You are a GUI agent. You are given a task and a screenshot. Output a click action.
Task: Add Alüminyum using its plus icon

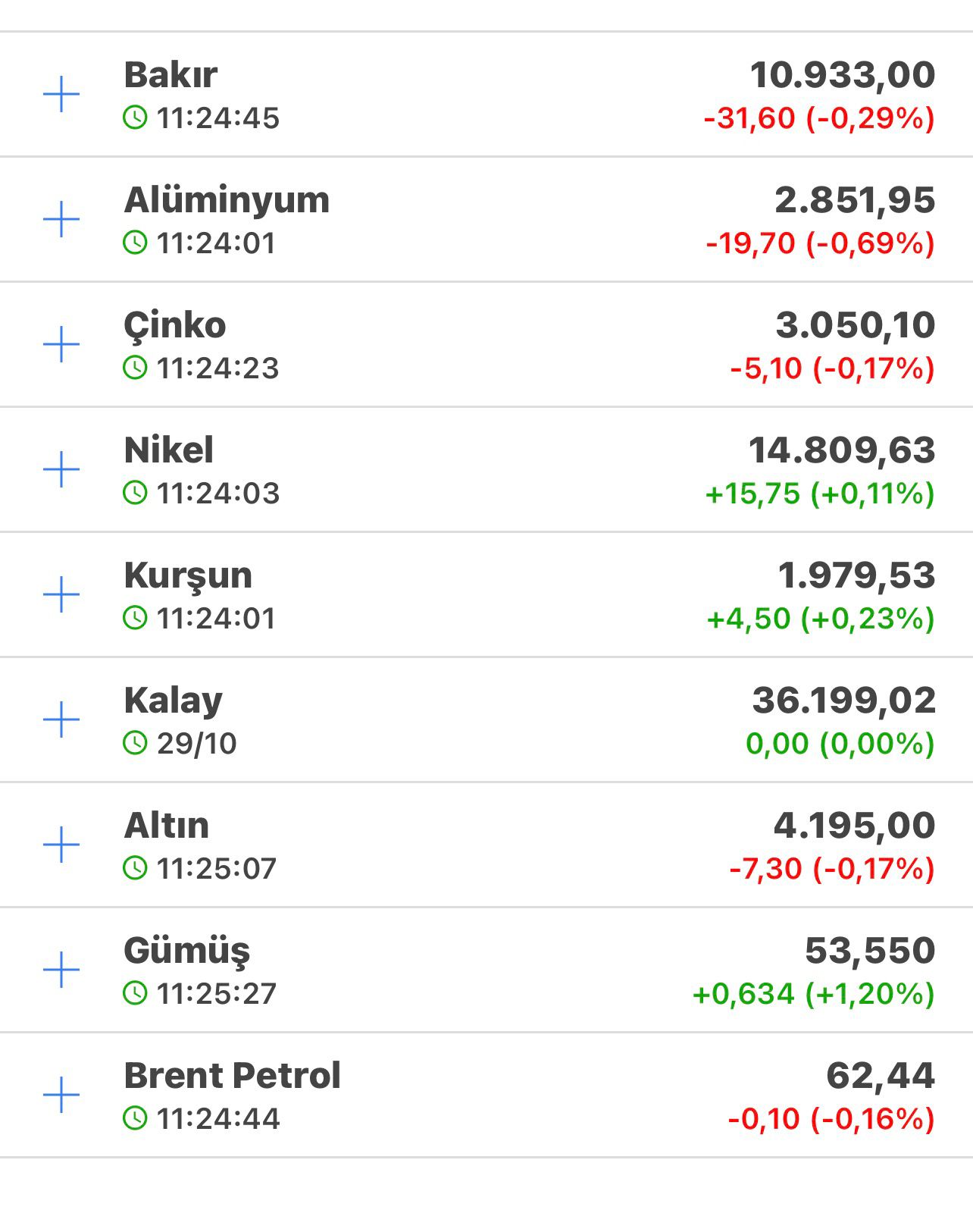click(x=61, y=220)
